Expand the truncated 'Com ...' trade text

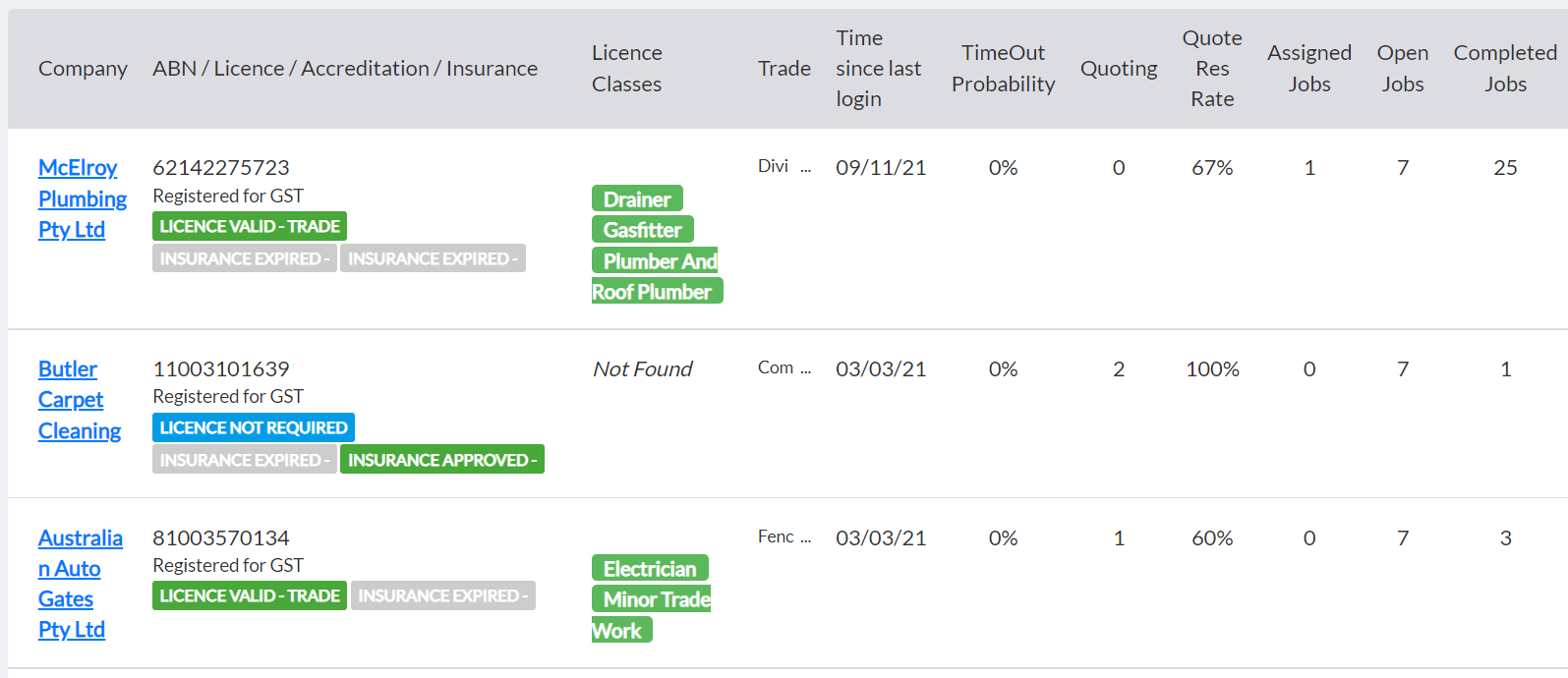[x=784, y=367]
